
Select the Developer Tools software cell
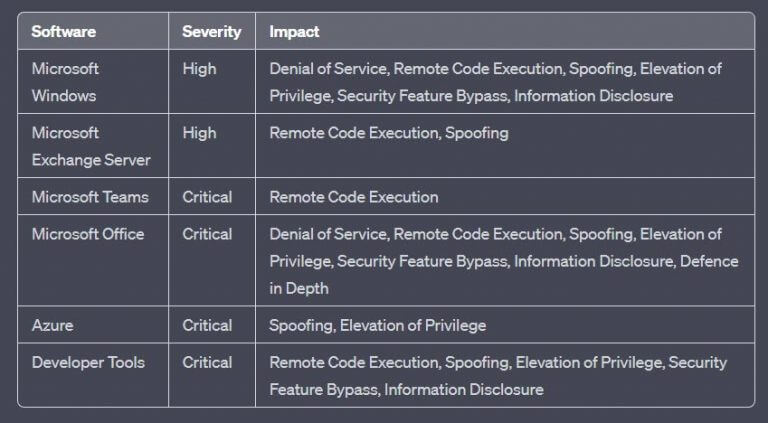[x=88, y=362]
